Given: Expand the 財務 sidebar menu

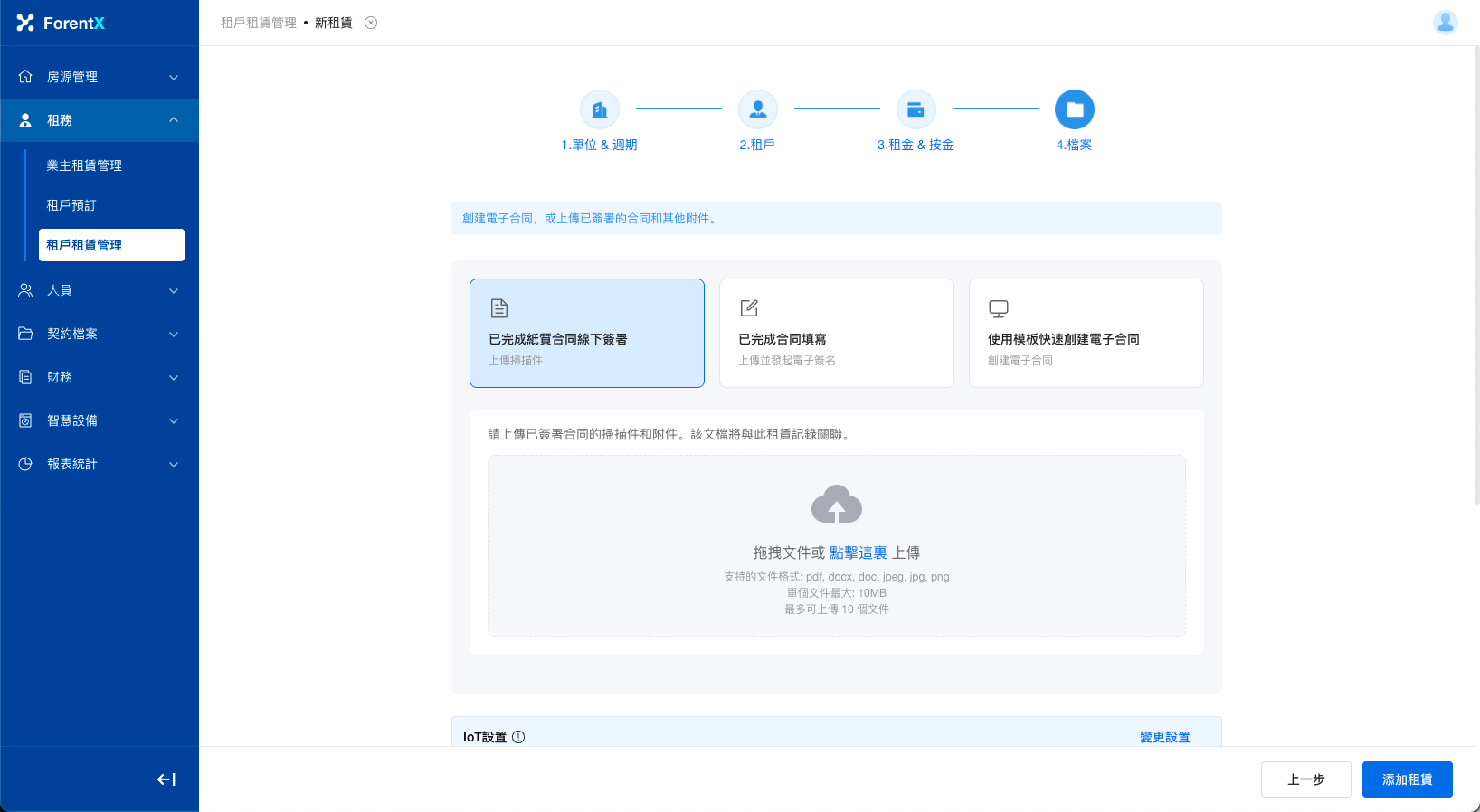Looking at the screenshot, I should 100,377.
